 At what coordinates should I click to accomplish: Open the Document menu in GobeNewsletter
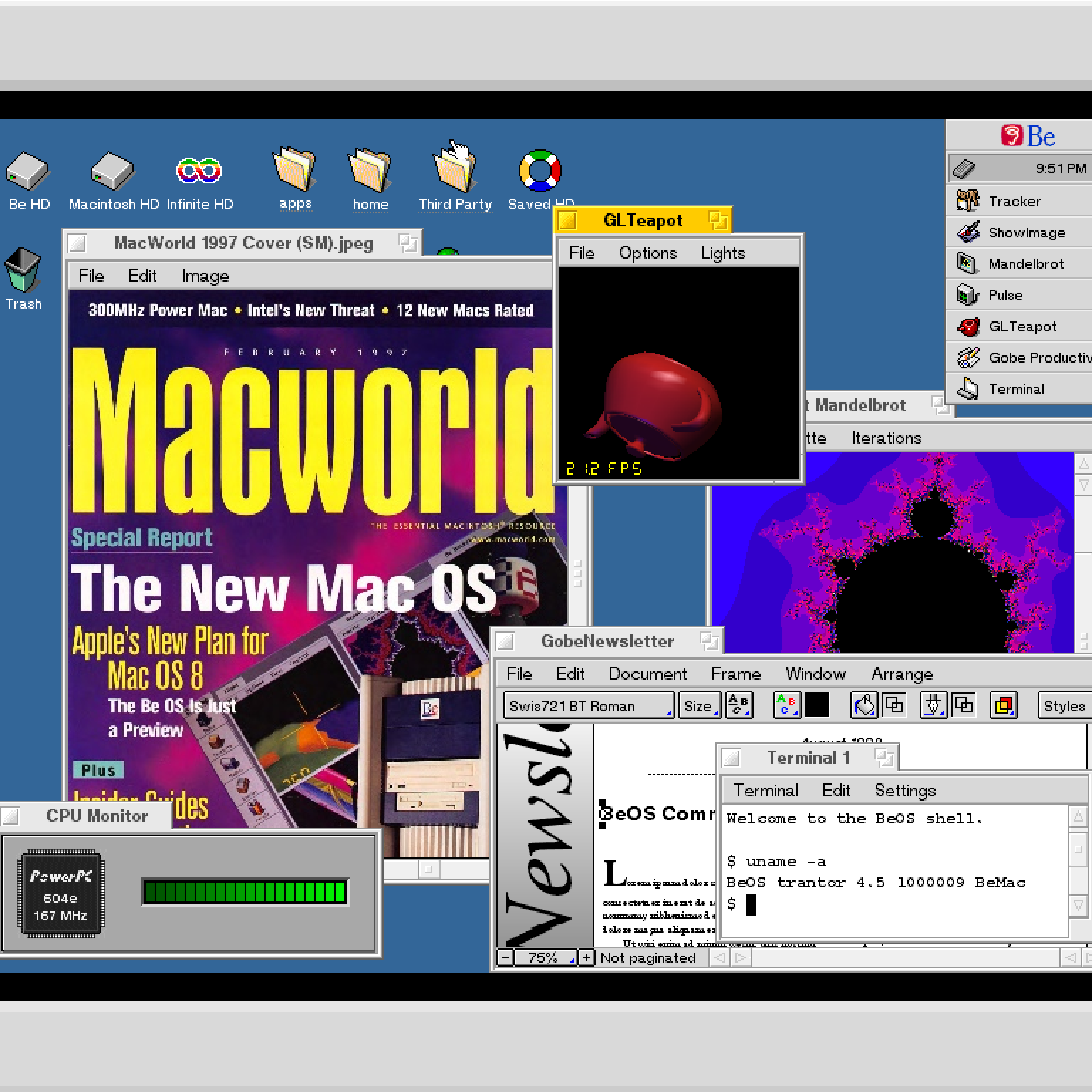coord(648,674)
